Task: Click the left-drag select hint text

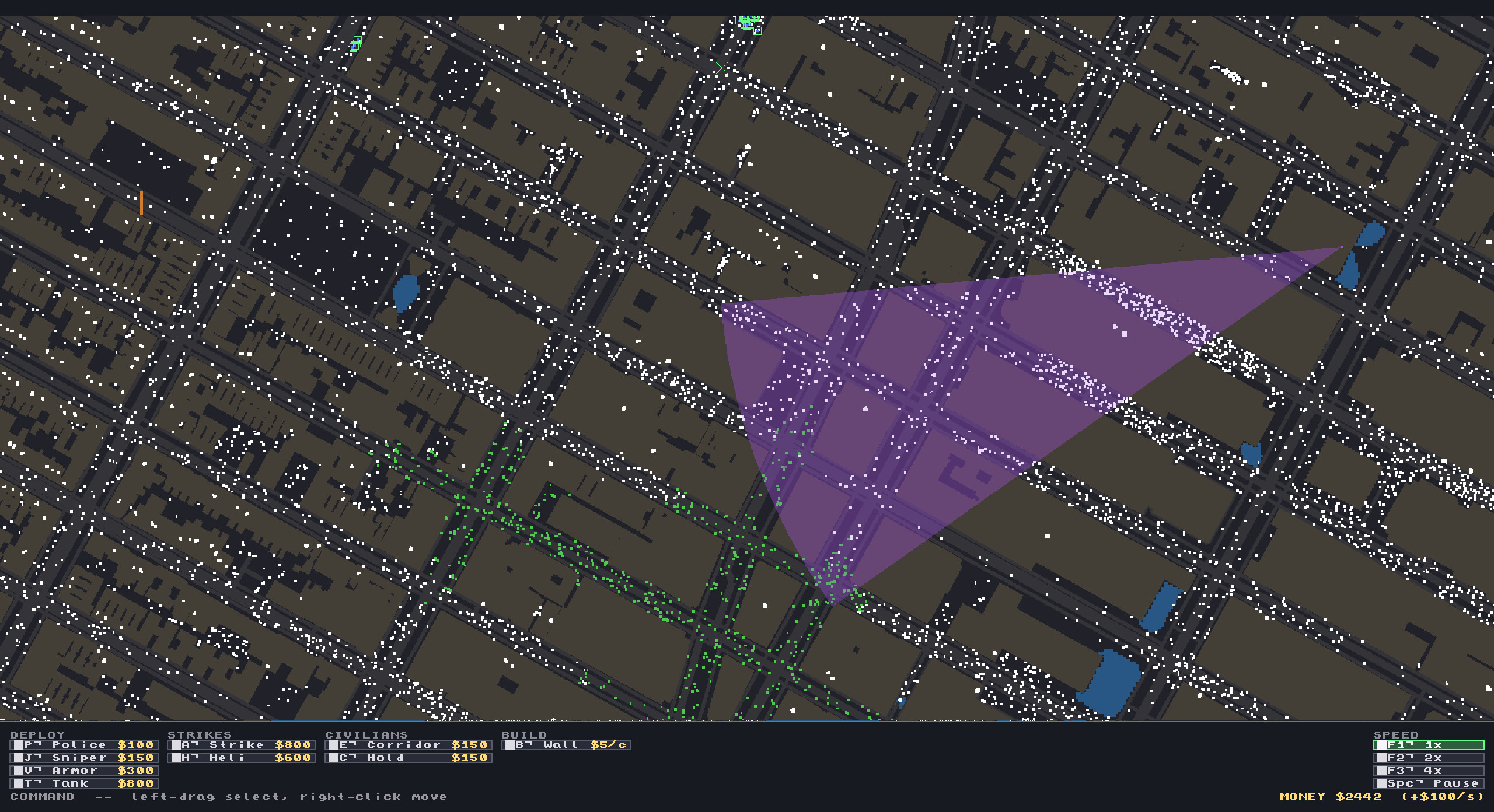Action: point(208,797)
